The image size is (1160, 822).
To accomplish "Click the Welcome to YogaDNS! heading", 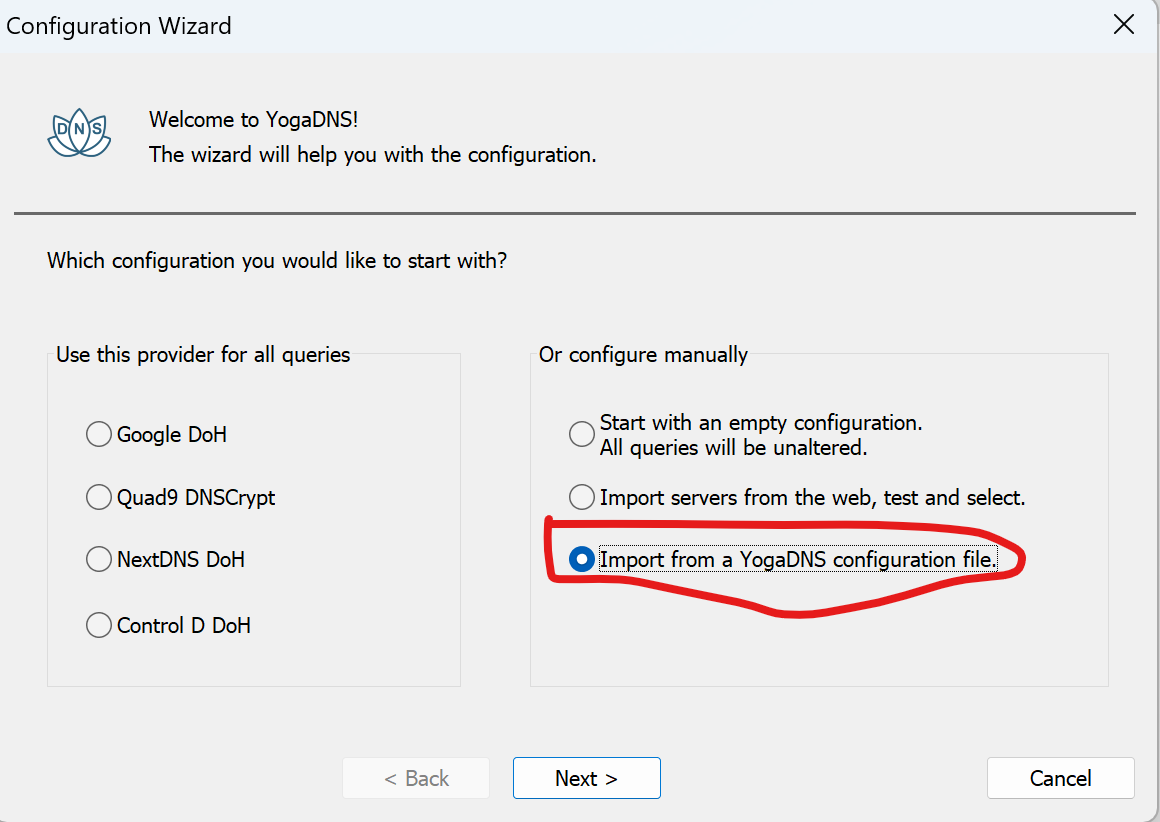I will 253,120.
